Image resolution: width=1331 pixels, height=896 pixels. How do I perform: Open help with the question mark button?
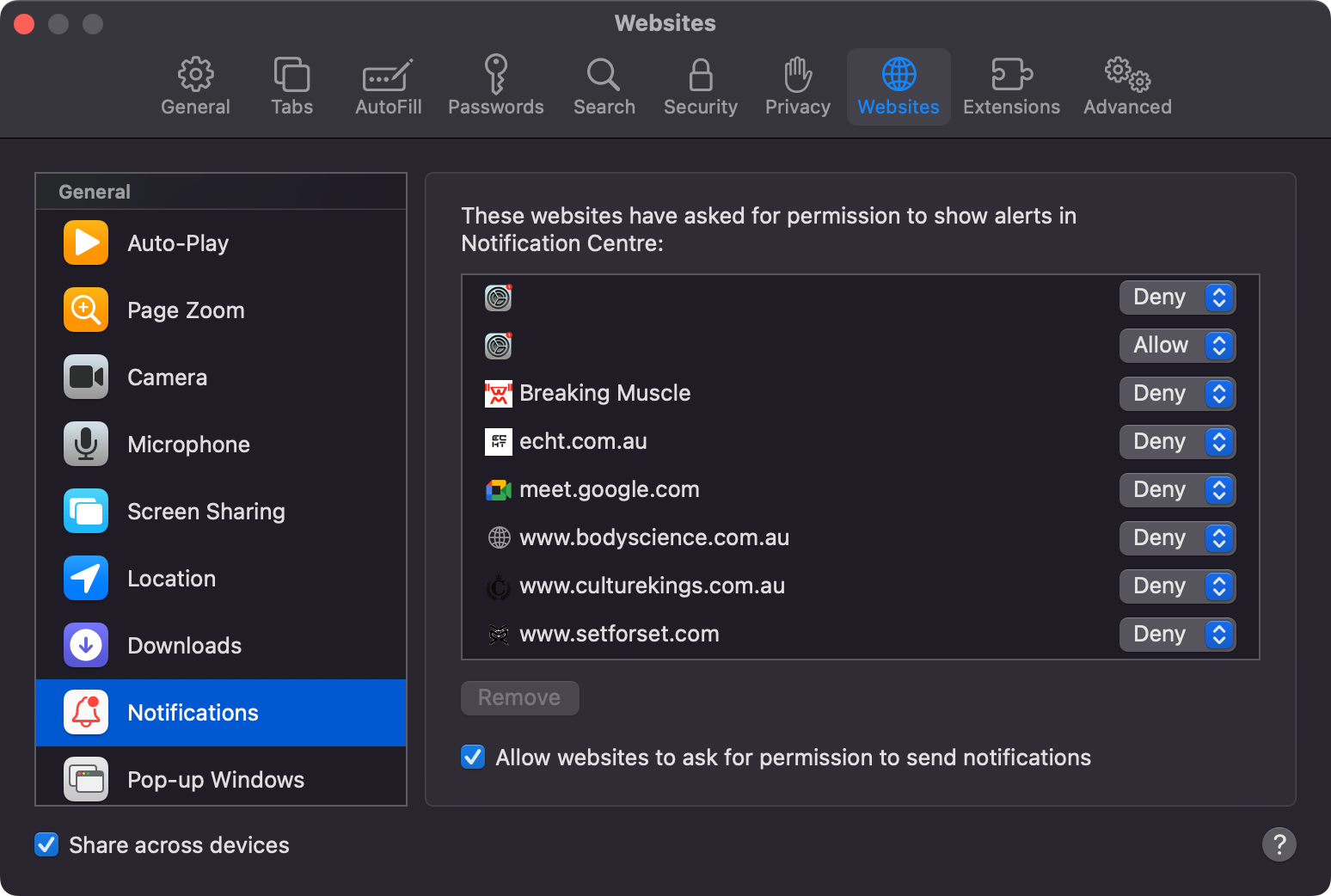click(x=1279, y=844)
